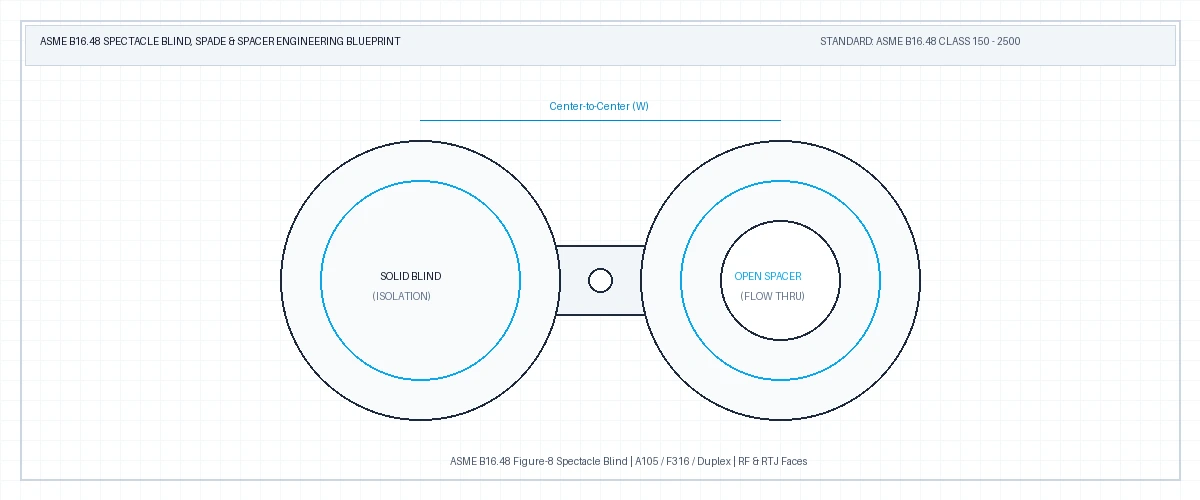Viewport: 1200px width, 500px height.
Task: Click the small hole in the connecting web
Action: coord(600,281)
